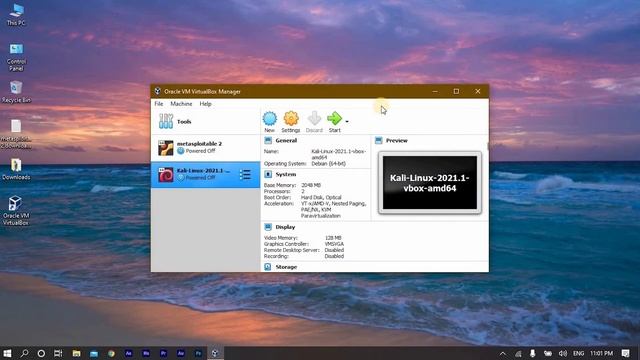Open Photoshop from the taskbar
The height and width of the screenshot is (360, 640).
198,353
